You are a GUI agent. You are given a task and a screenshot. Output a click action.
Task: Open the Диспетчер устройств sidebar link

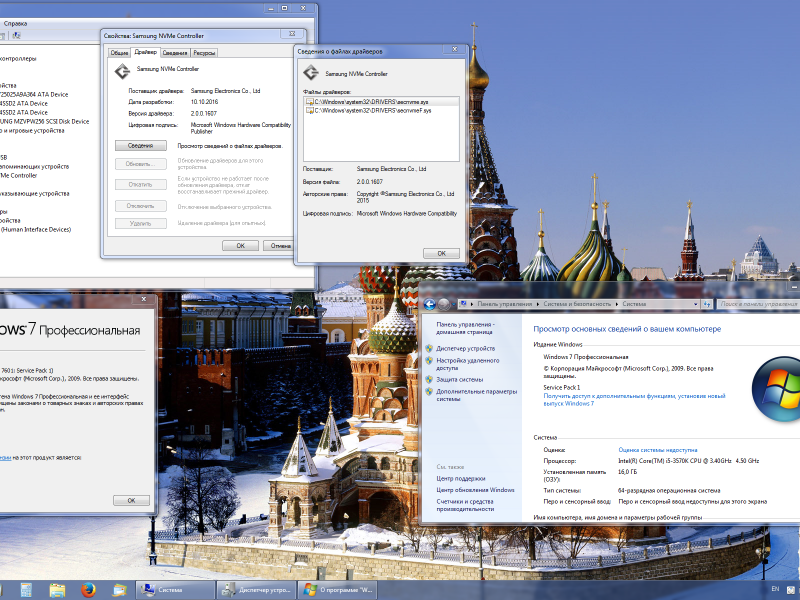coord(465,348)
